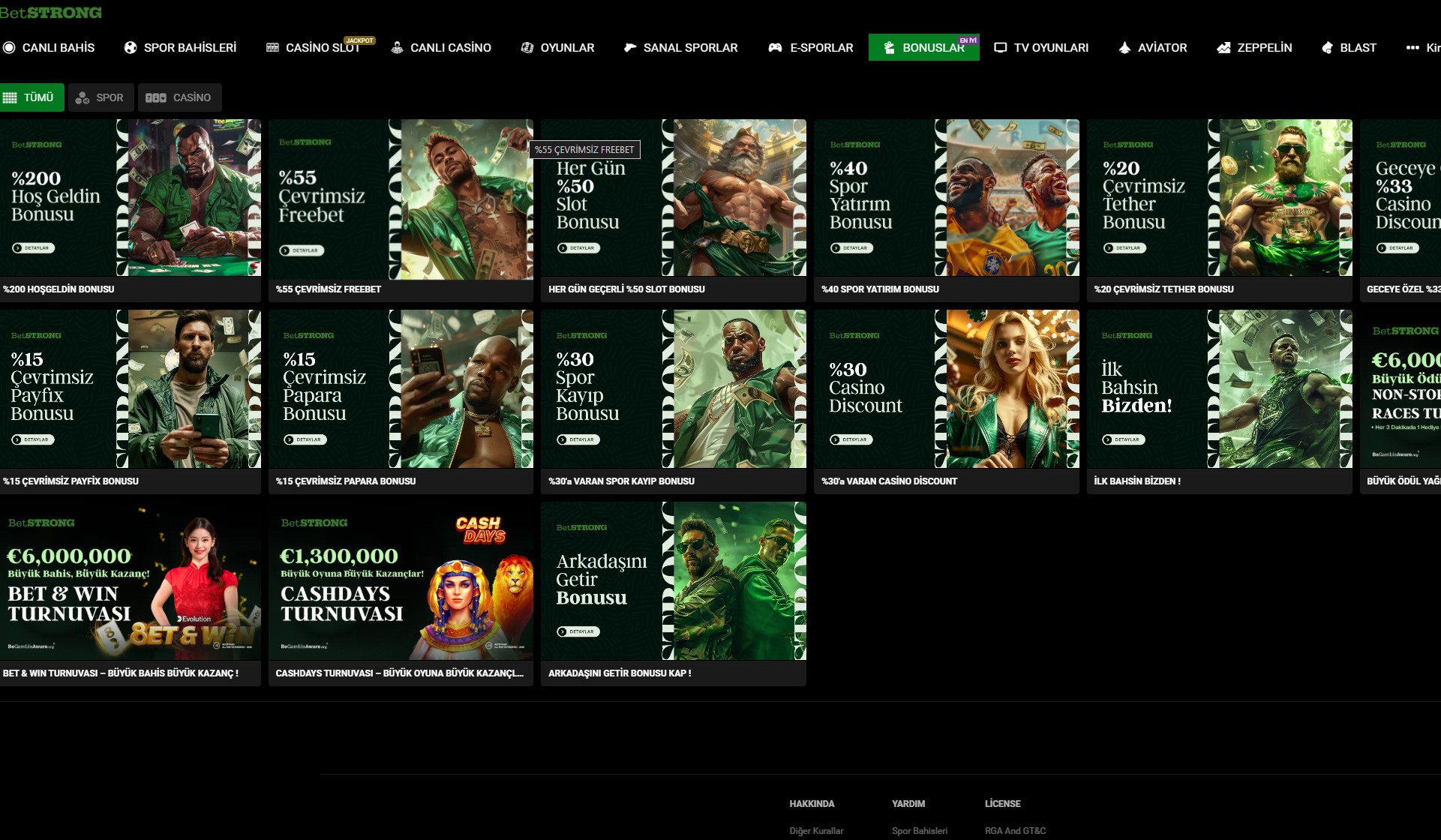Select the Casino filter tab
1441x840 pixels.
179,97
